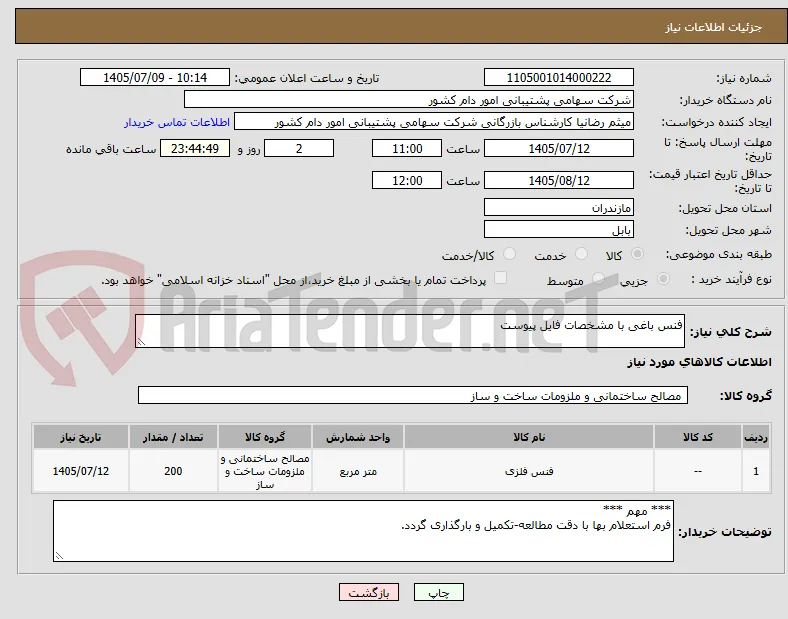Click the گروه کالا column header in table

pos(265,437)
